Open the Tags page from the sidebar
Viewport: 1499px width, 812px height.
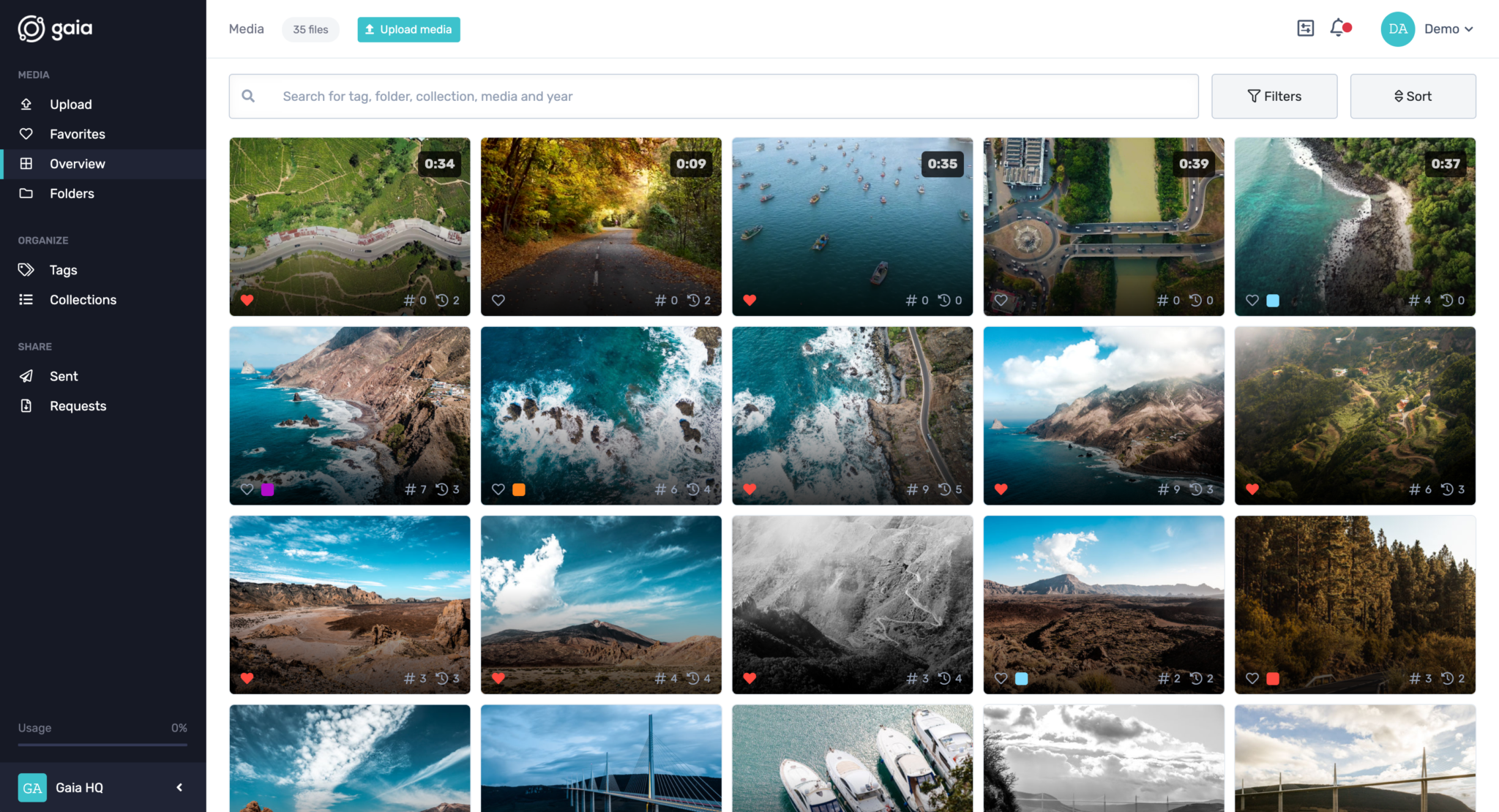63,269
